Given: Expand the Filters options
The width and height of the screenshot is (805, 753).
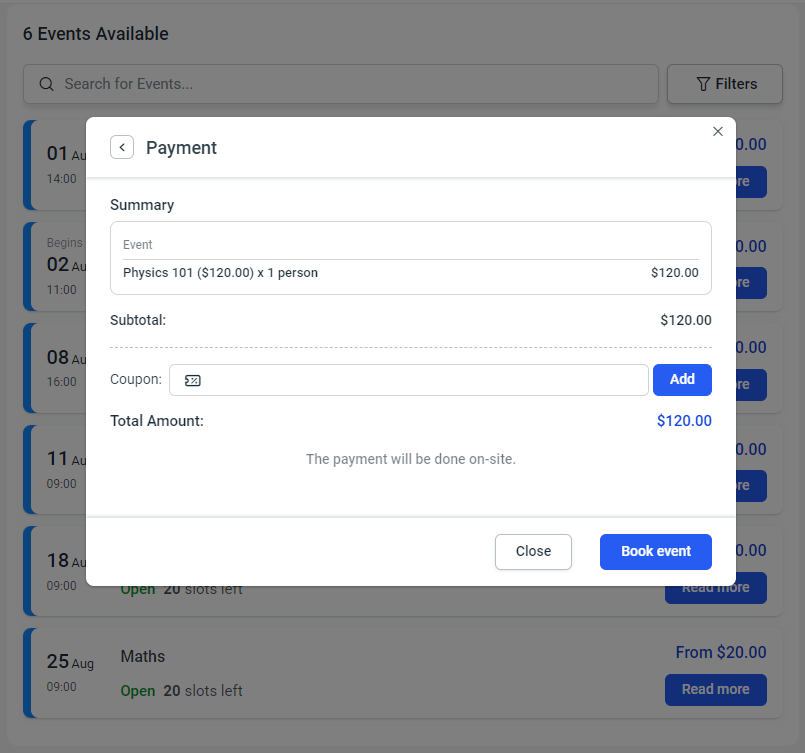Looking at the screenshot, I should click(725, 84).
